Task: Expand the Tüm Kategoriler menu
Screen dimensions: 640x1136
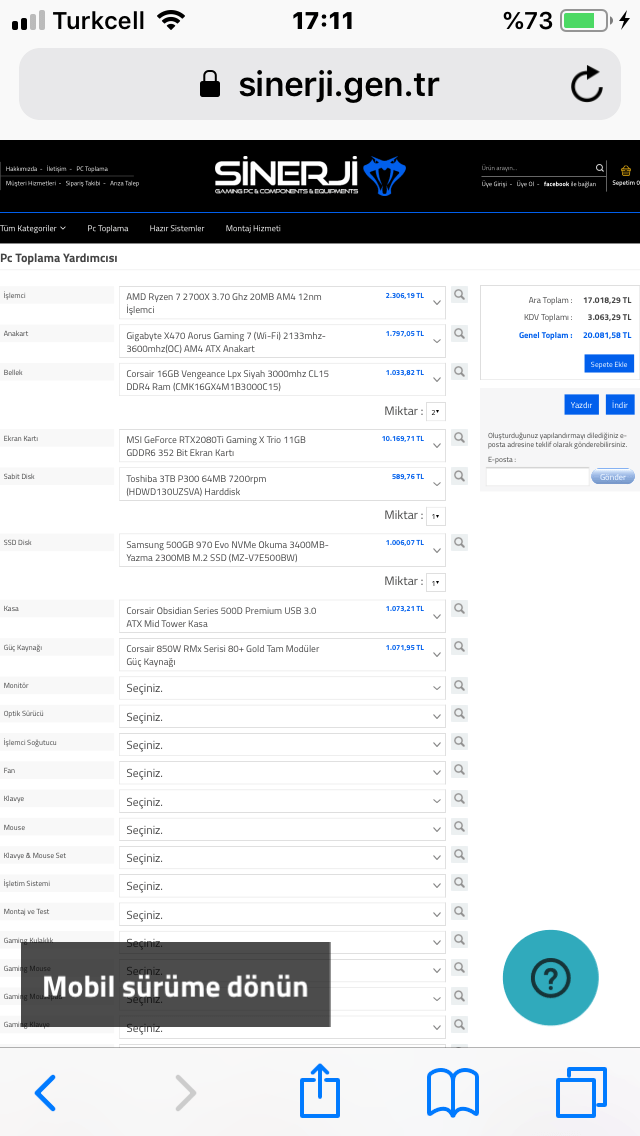Action: point(33,228)
